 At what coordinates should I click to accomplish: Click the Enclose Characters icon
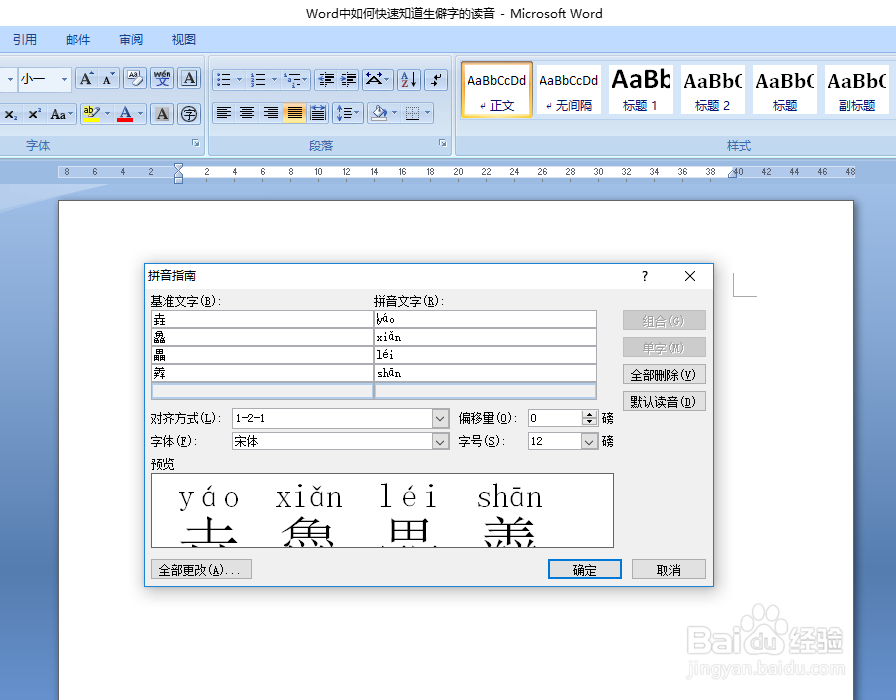189,114
